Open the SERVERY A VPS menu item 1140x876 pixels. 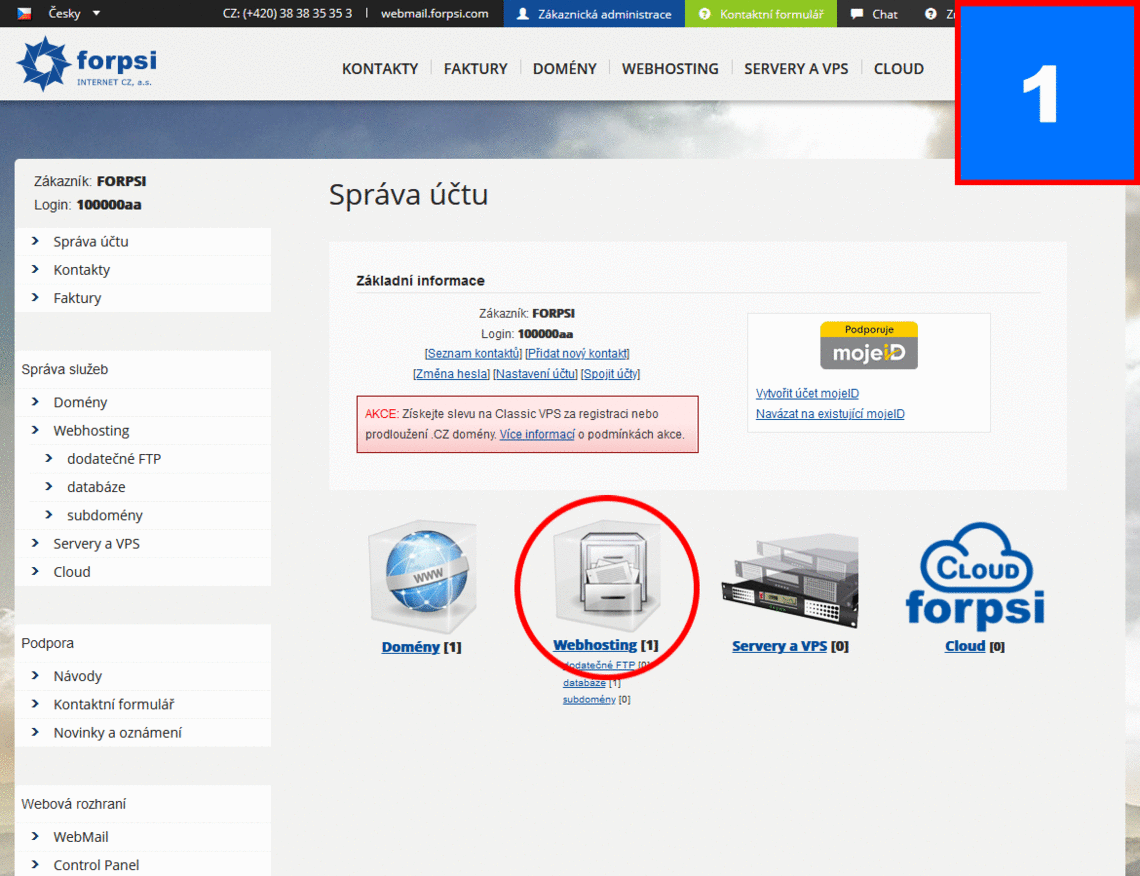click(796, 68)
